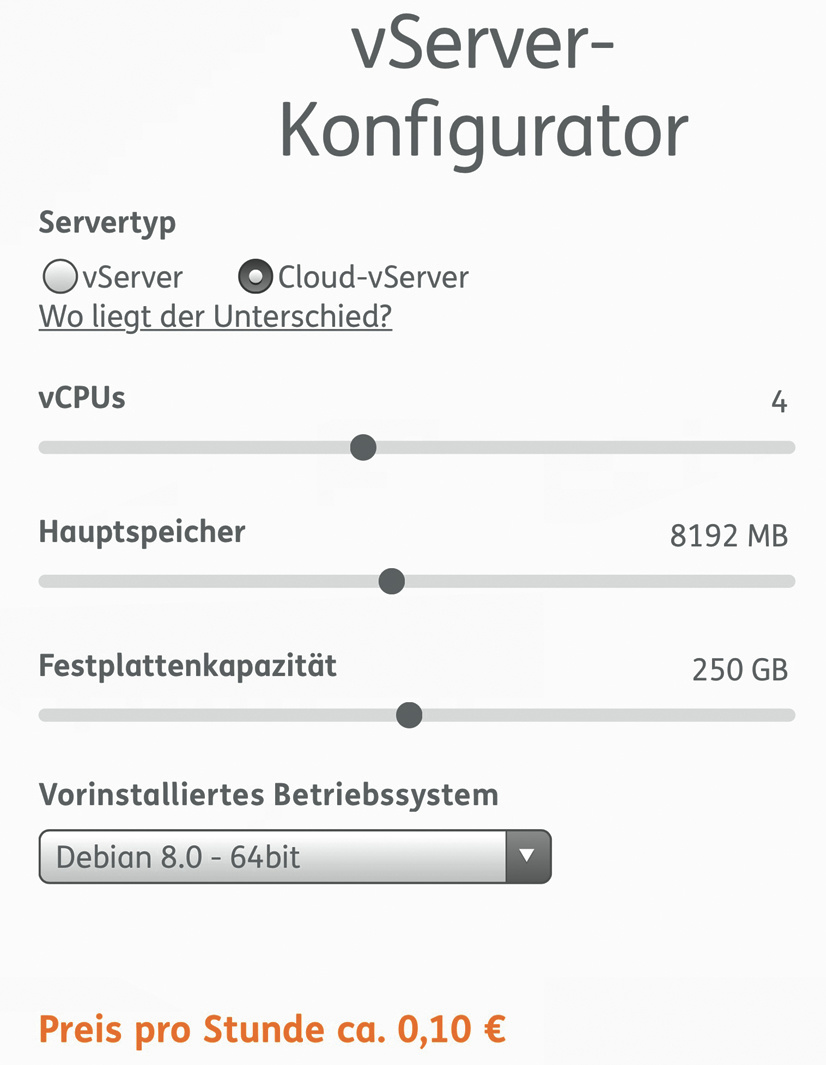Image resolution: width=826 pixels, height=1065 pixels.
Task: Click the '8192 MB' memory value
Action: (x=728, y=536)
